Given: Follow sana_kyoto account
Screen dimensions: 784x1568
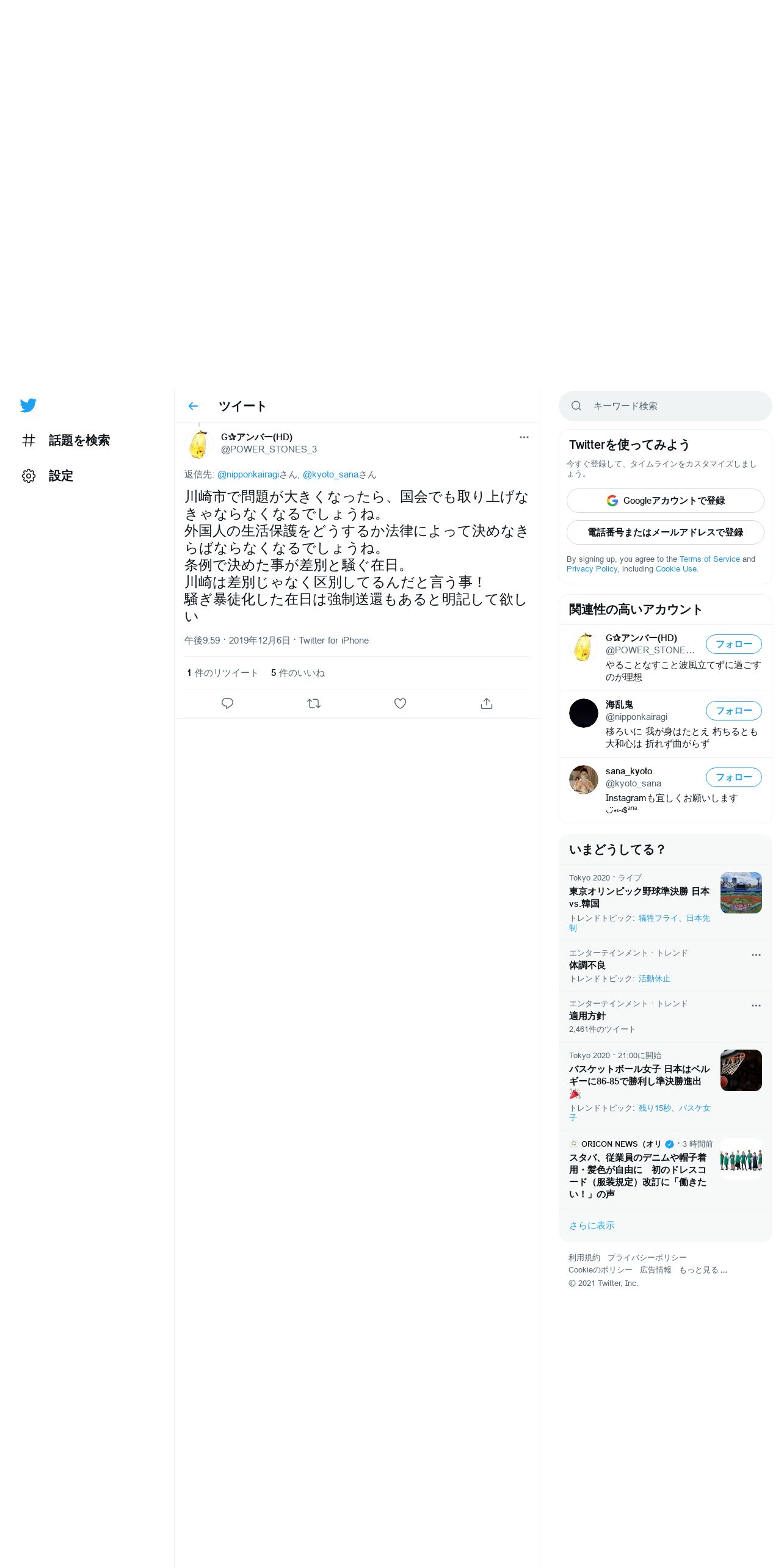Looking at the screenshot, I should click(x=734, y=777).
